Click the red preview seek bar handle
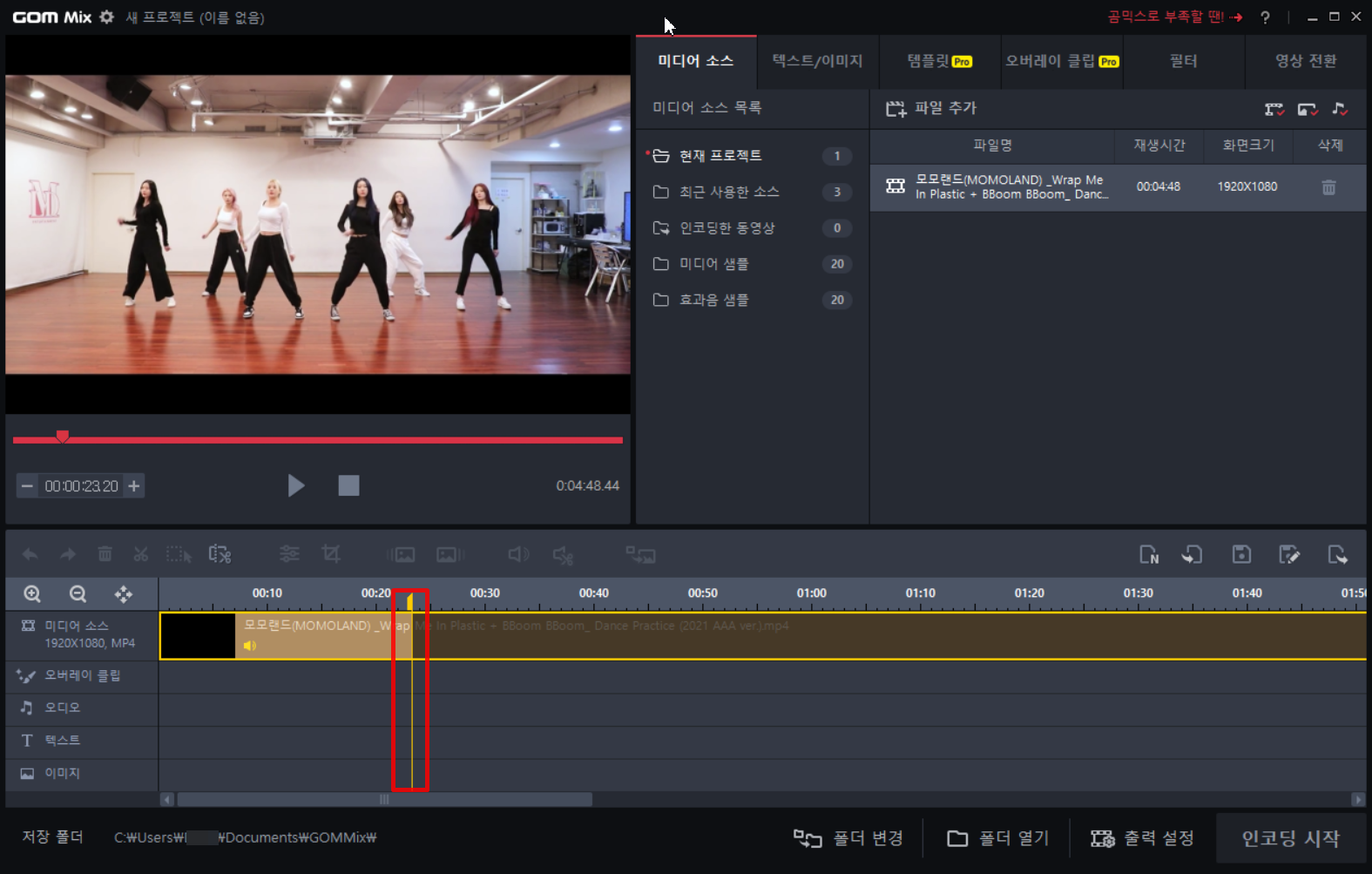Image resolution: width=1372 pixels, height=874 pixels. 63,436
